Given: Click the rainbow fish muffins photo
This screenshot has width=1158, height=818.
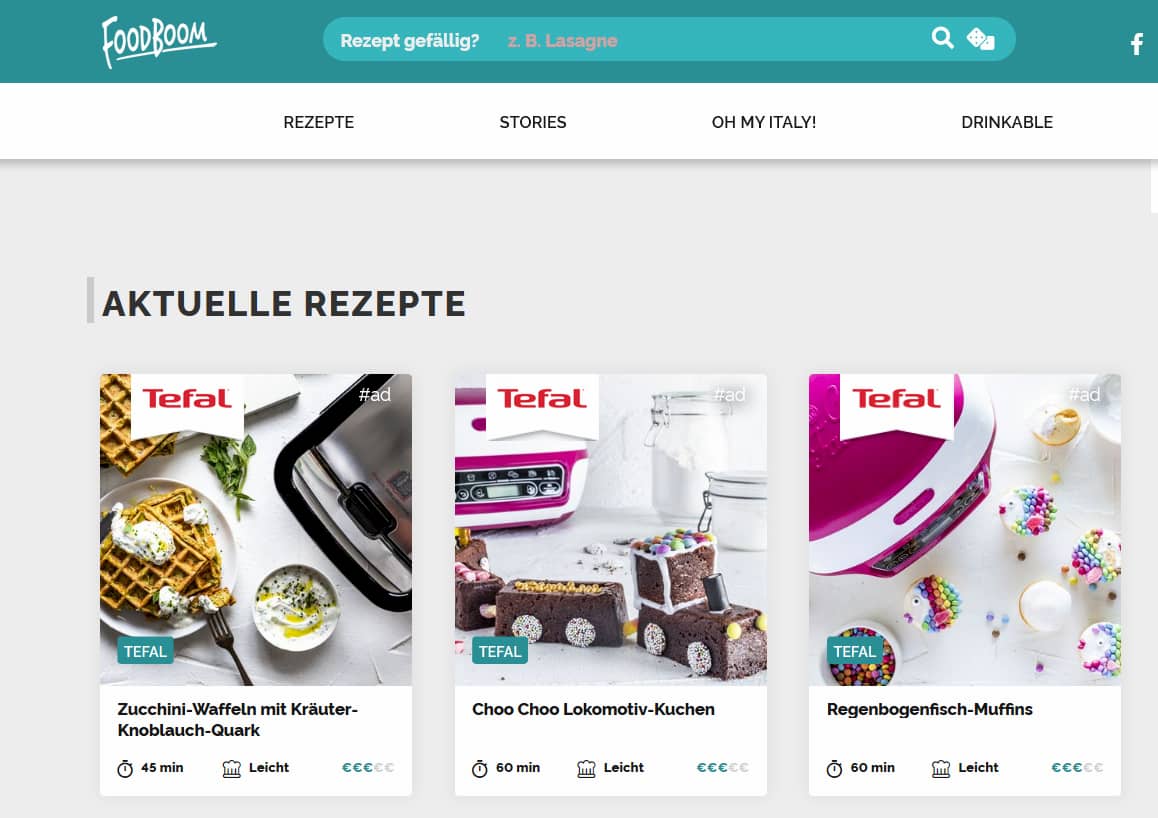Looking at the screenshot, I should tap(965, 529).
